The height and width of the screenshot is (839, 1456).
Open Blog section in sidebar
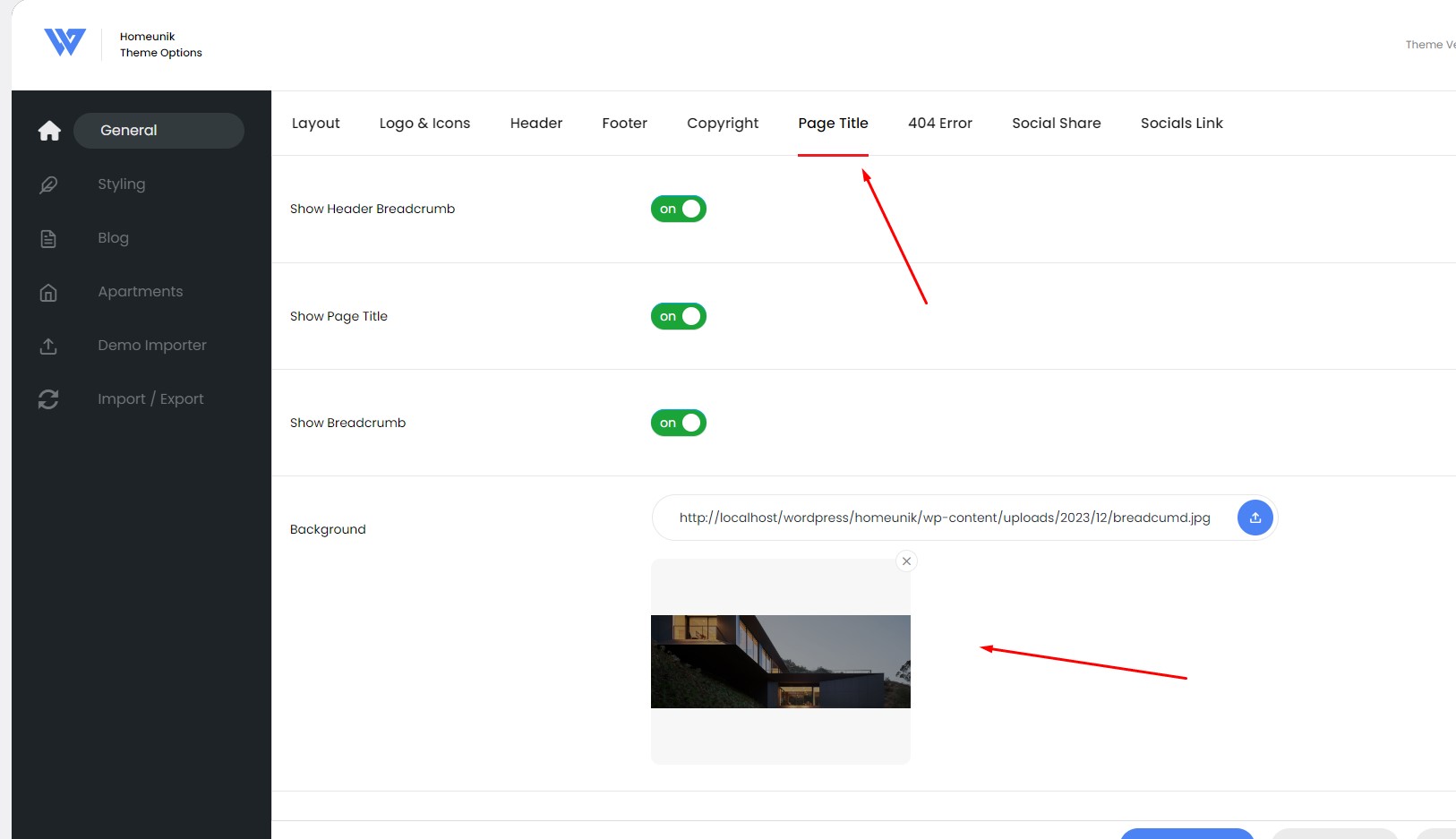[113, 238]
